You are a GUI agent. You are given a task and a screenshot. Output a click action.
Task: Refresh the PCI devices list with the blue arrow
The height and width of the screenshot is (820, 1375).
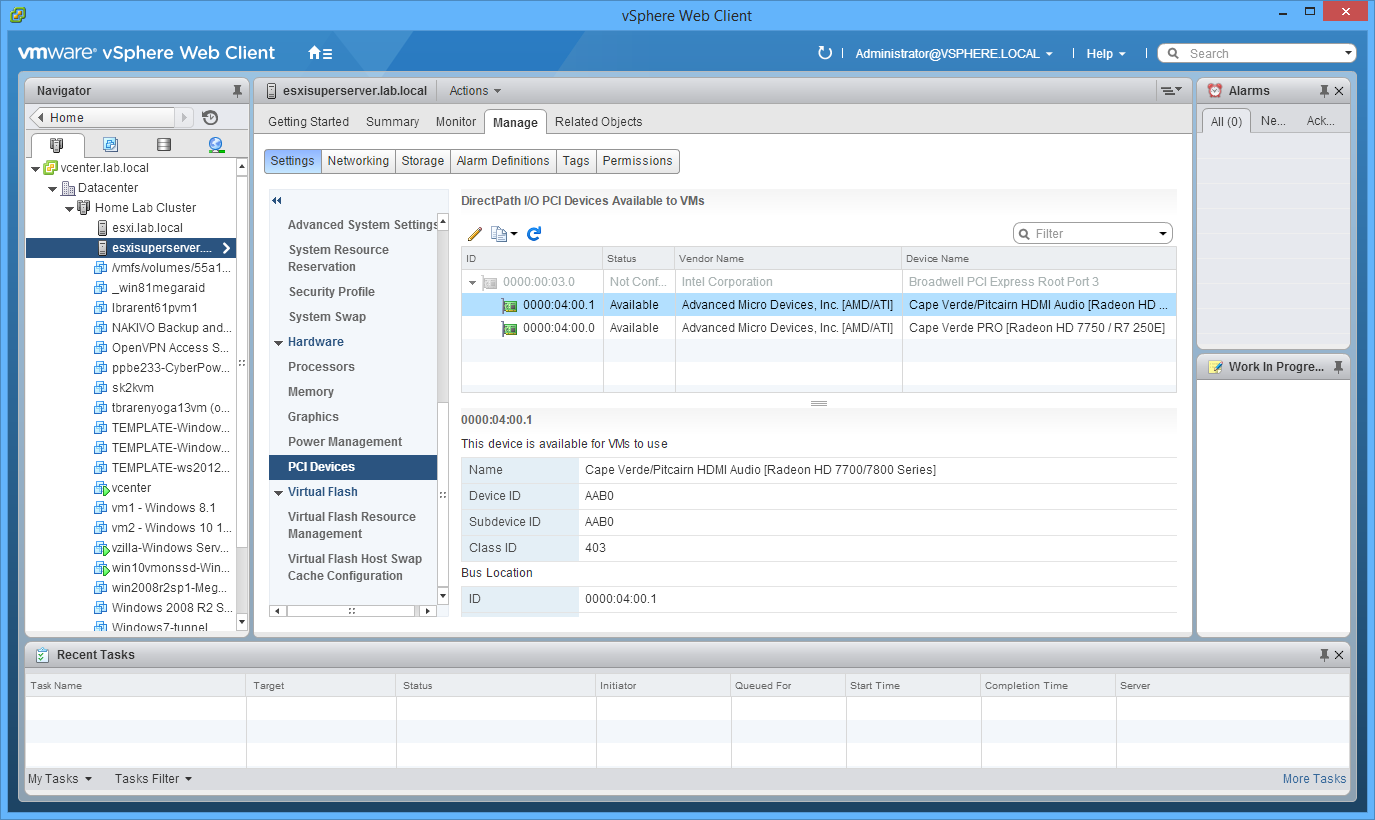[534, 234]
